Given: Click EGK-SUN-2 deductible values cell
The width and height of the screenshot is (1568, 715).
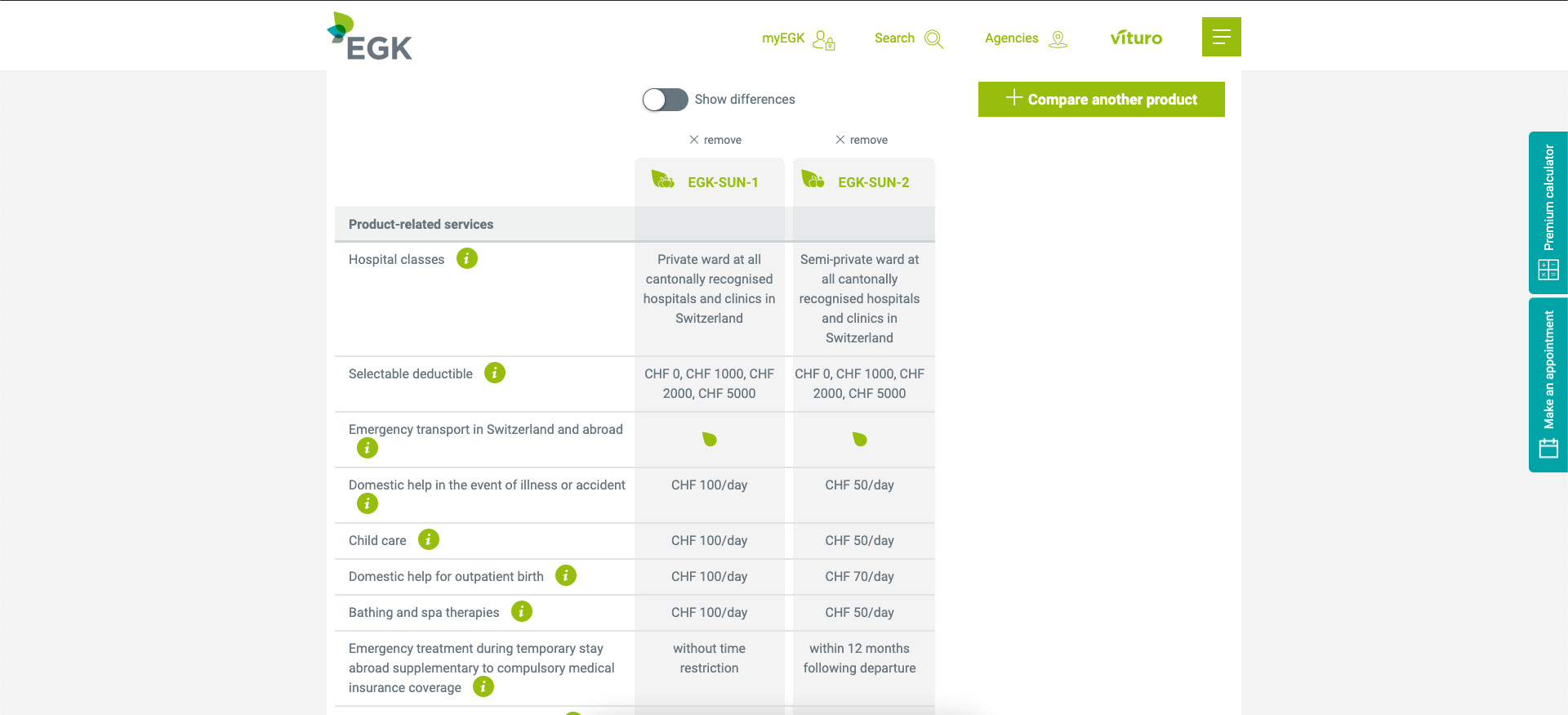Looking at the screenshot, I should 859,383.
